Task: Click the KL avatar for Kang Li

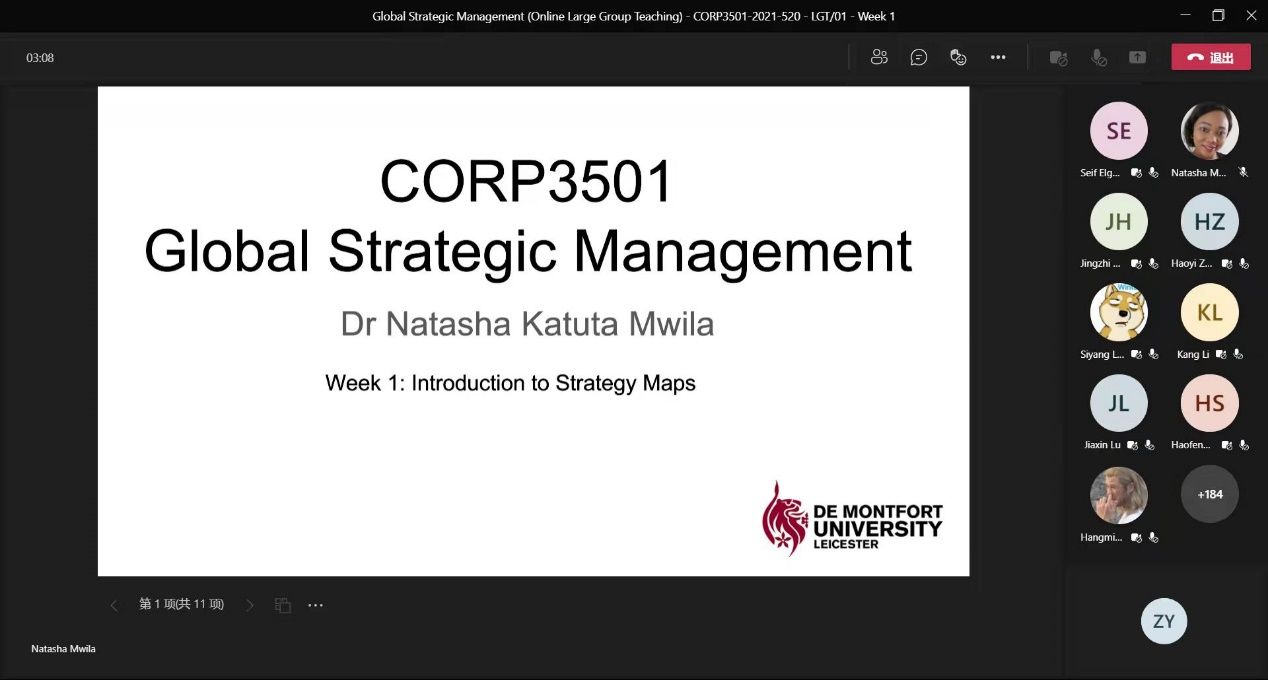Action: click(x=1209, y=312)
